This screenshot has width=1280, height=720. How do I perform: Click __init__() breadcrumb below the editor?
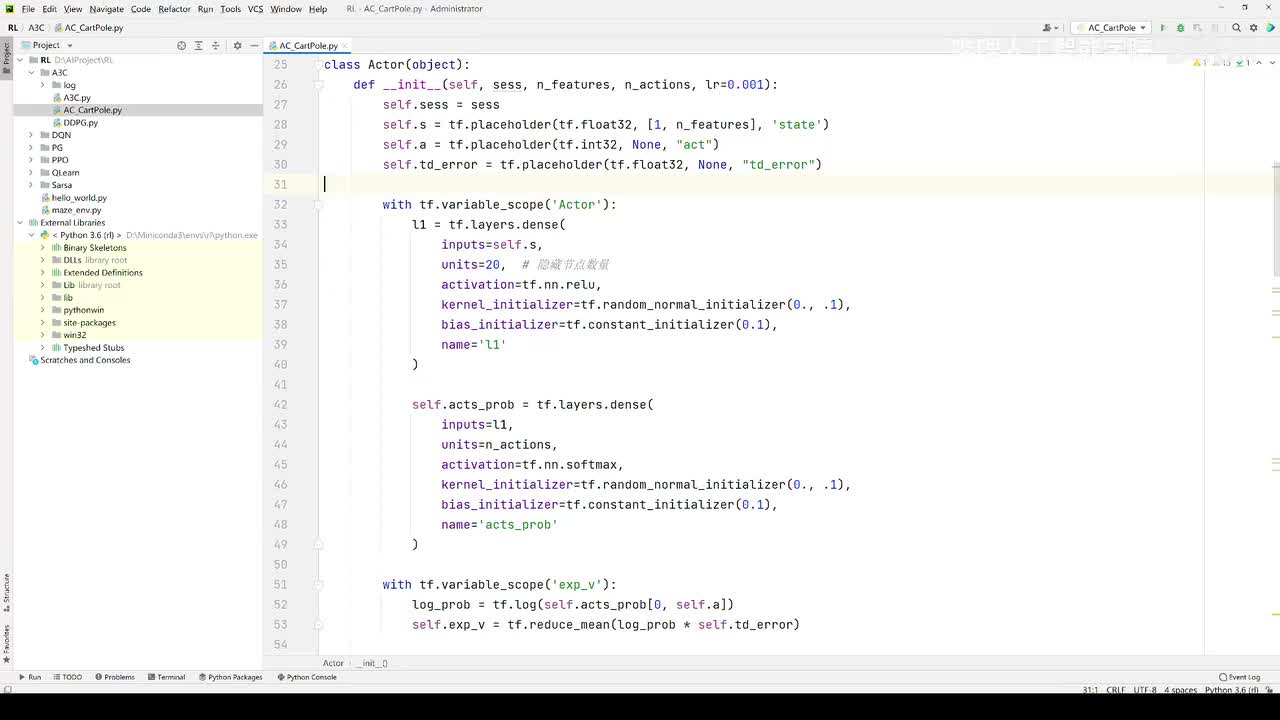coord(373,663)
